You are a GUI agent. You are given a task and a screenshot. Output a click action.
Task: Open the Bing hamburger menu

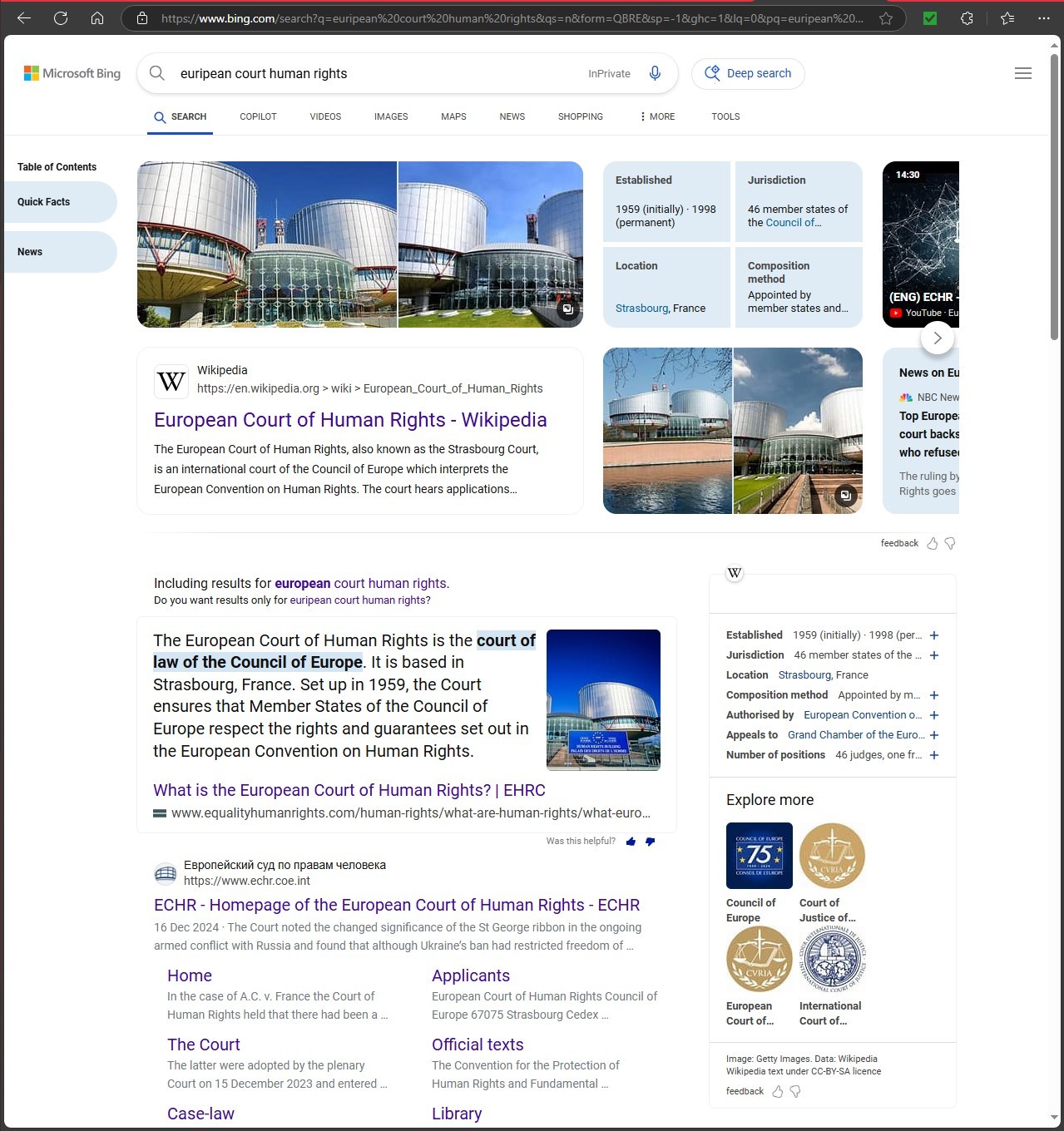click(x=1023, y=73)
